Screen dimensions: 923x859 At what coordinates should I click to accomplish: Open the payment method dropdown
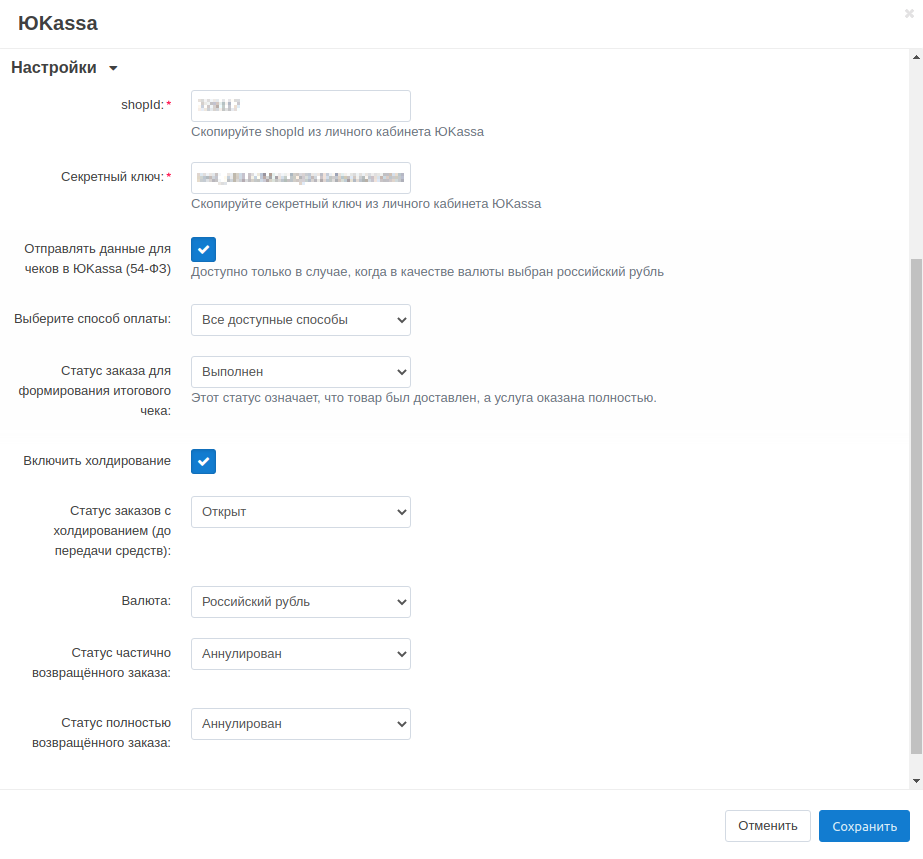(301, 320)
